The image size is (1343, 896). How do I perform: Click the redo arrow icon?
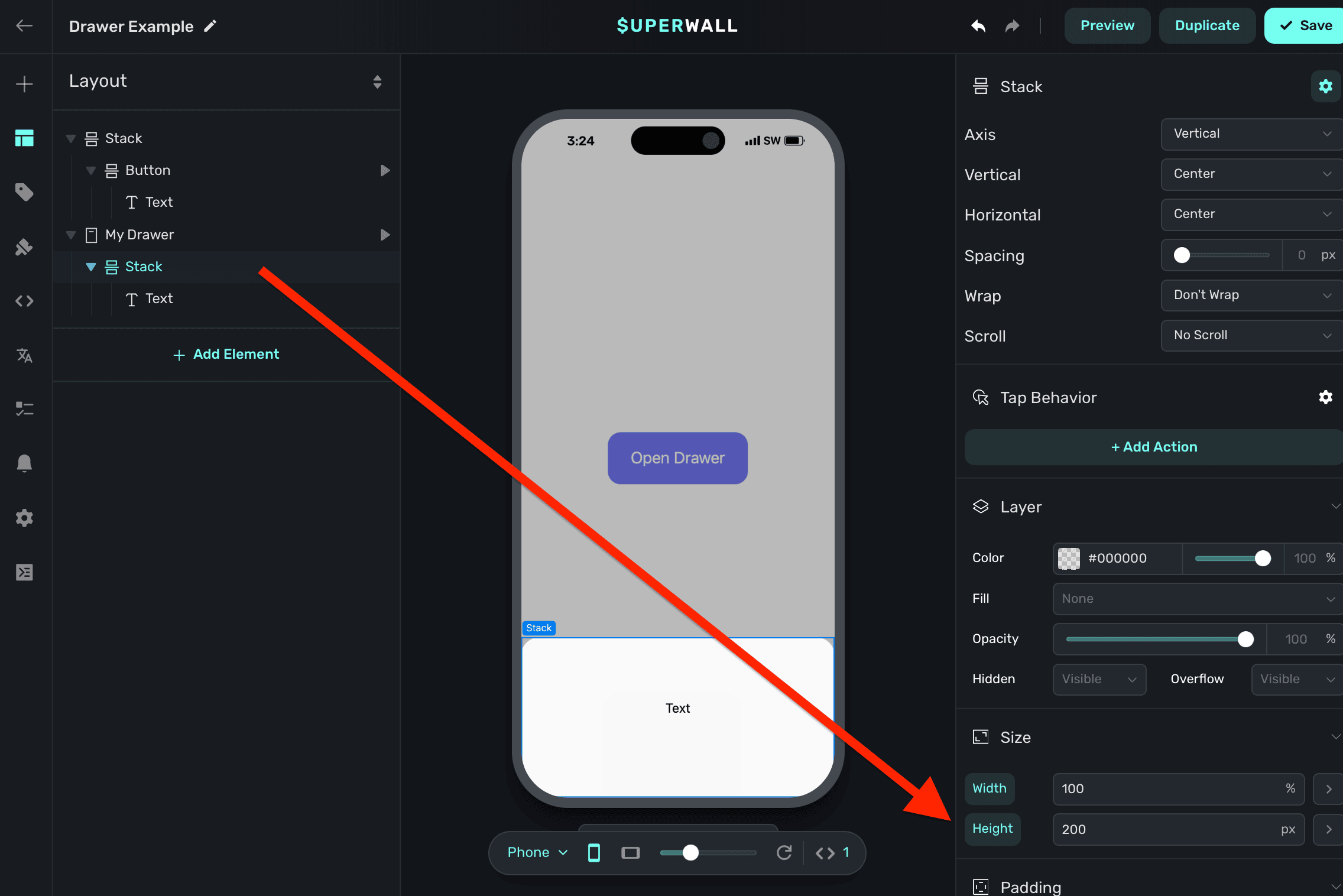click(x=1013, y=26)
